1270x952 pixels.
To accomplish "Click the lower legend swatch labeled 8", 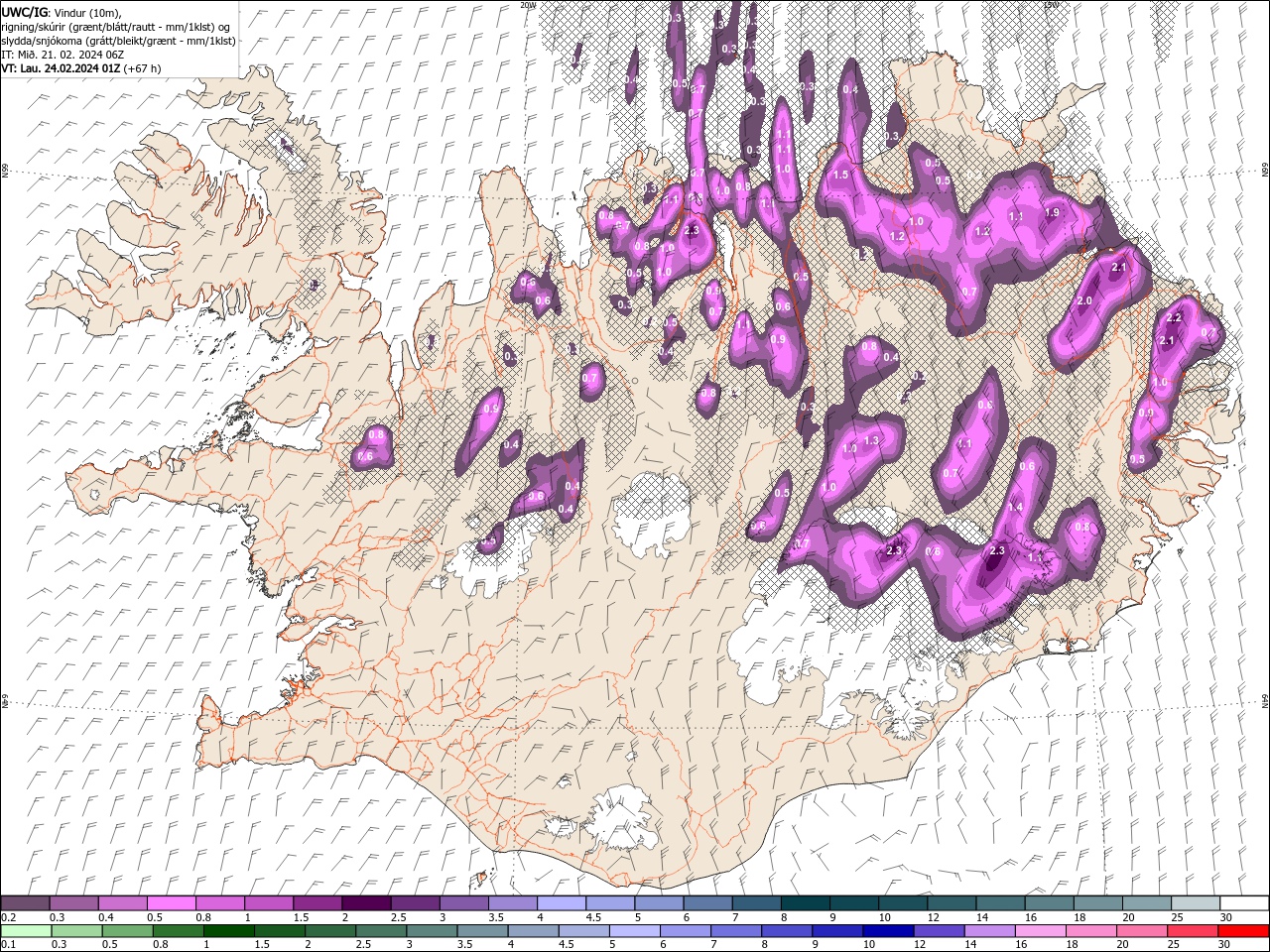I will tap(786, 931).
